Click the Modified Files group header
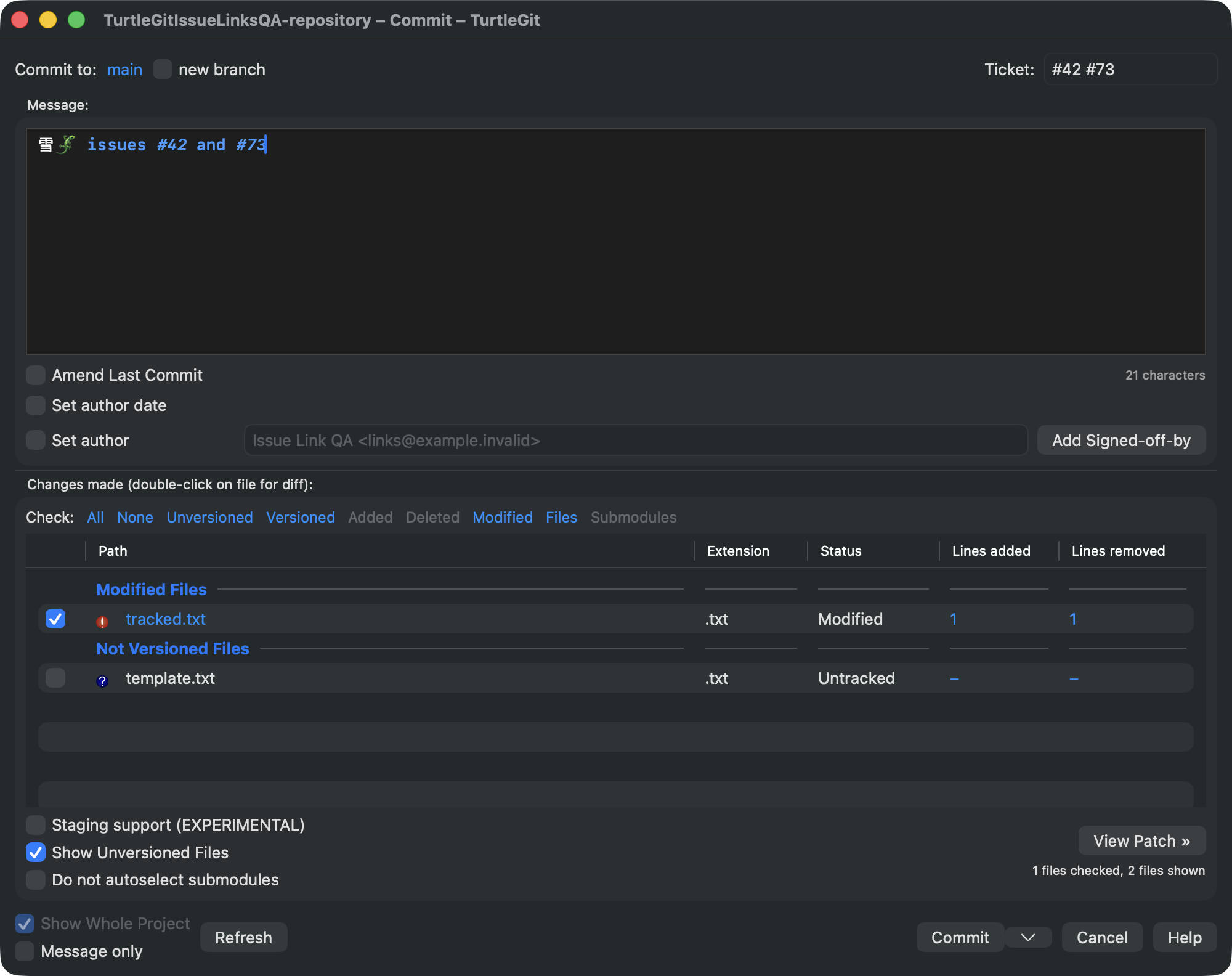The height and width of the screenshot is (976, 1232). pyautogui.click(x=152, y=589)
